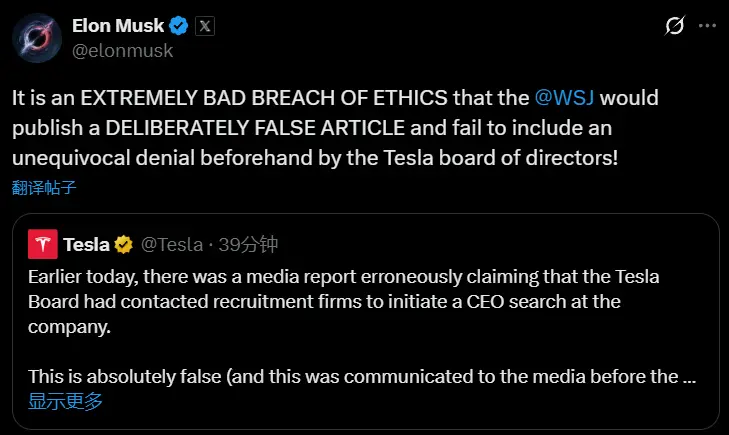The height and width of the screenshot is (435, 729).
Task: Expand quoted post with 显示更多
Action: pos(65,402)
